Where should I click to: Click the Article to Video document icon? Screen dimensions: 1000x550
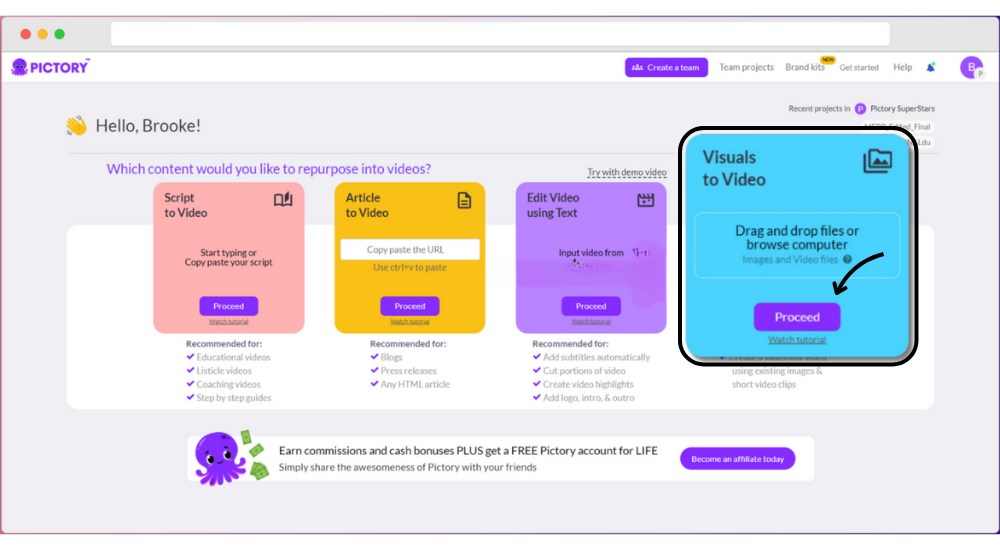(x=464, y=200)
